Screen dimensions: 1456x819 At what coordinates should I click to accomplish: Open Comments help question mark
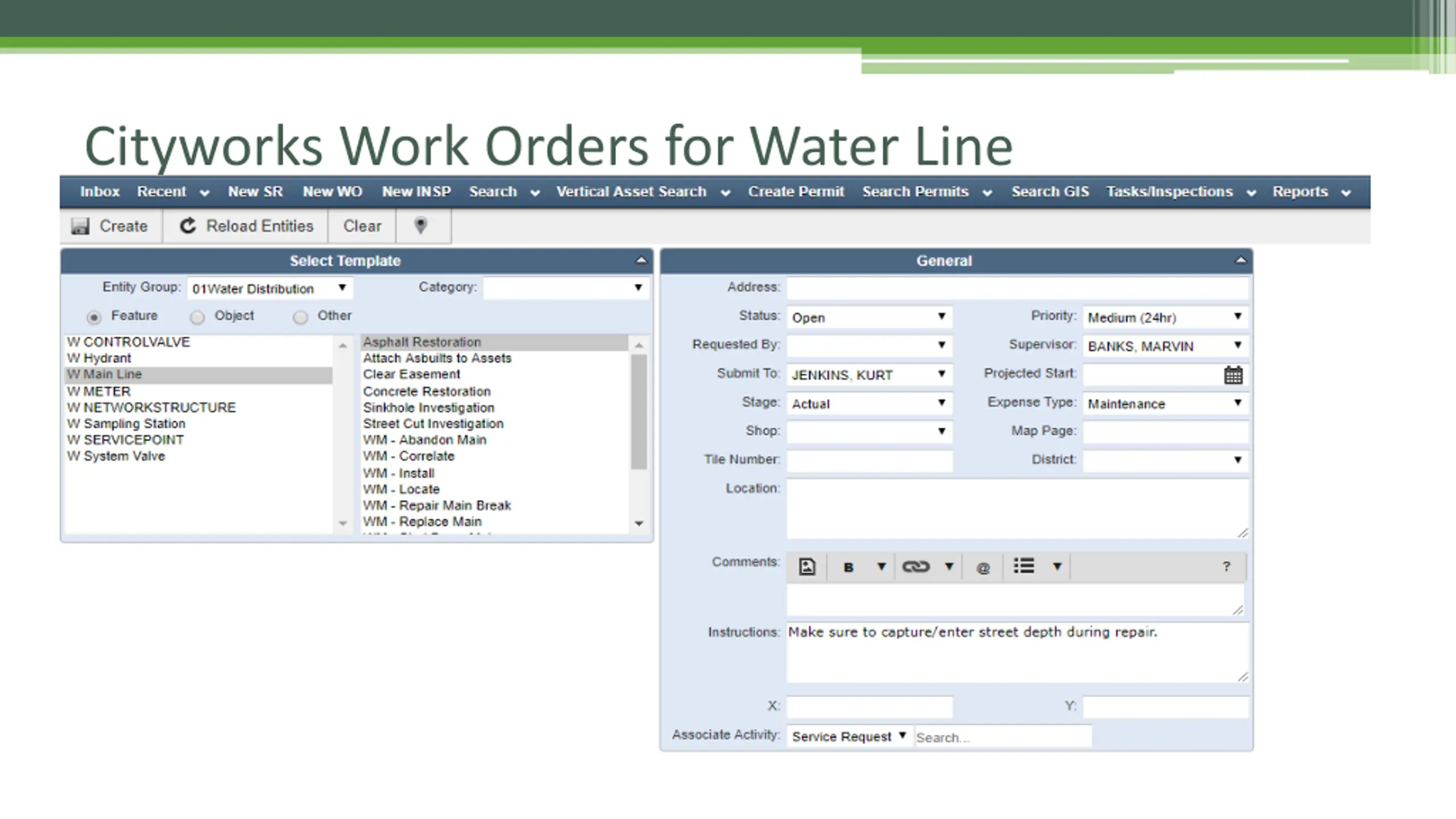click(x=1226, y=566)
